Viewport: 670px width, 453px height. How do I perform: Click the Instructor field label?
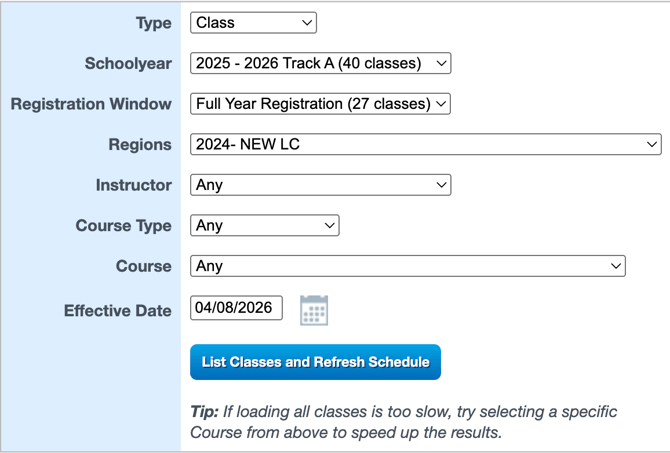click(x=134, y=185)
